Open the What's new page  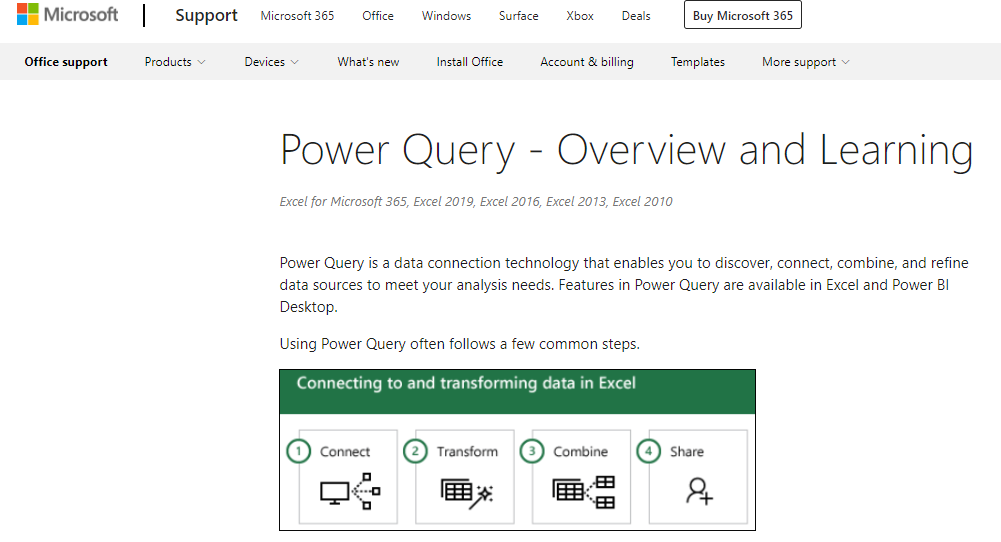[368, 62]
